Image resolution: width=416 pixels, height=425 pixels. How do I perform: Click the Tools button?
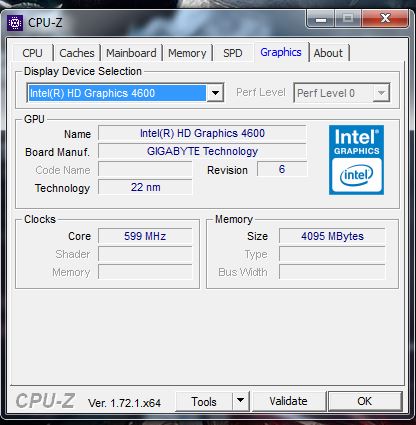204,401
